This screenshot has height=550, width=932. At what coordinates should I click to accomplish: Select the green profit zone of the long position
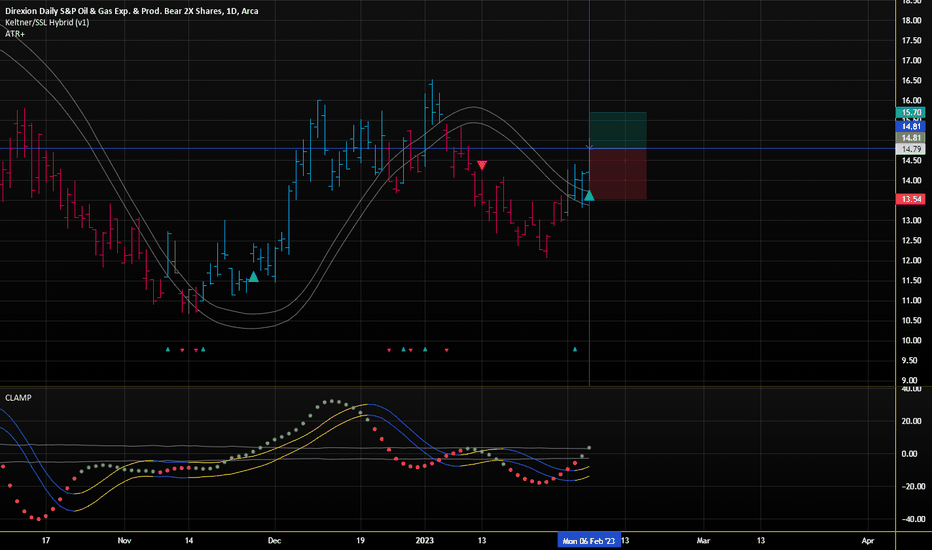(618, 130)
